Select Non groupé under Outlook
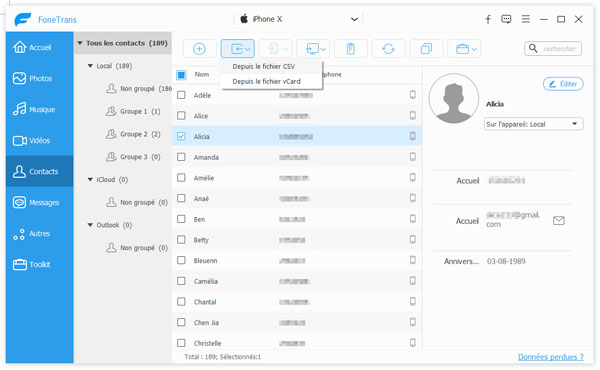The image size is (600, 370). click(137, 248)
